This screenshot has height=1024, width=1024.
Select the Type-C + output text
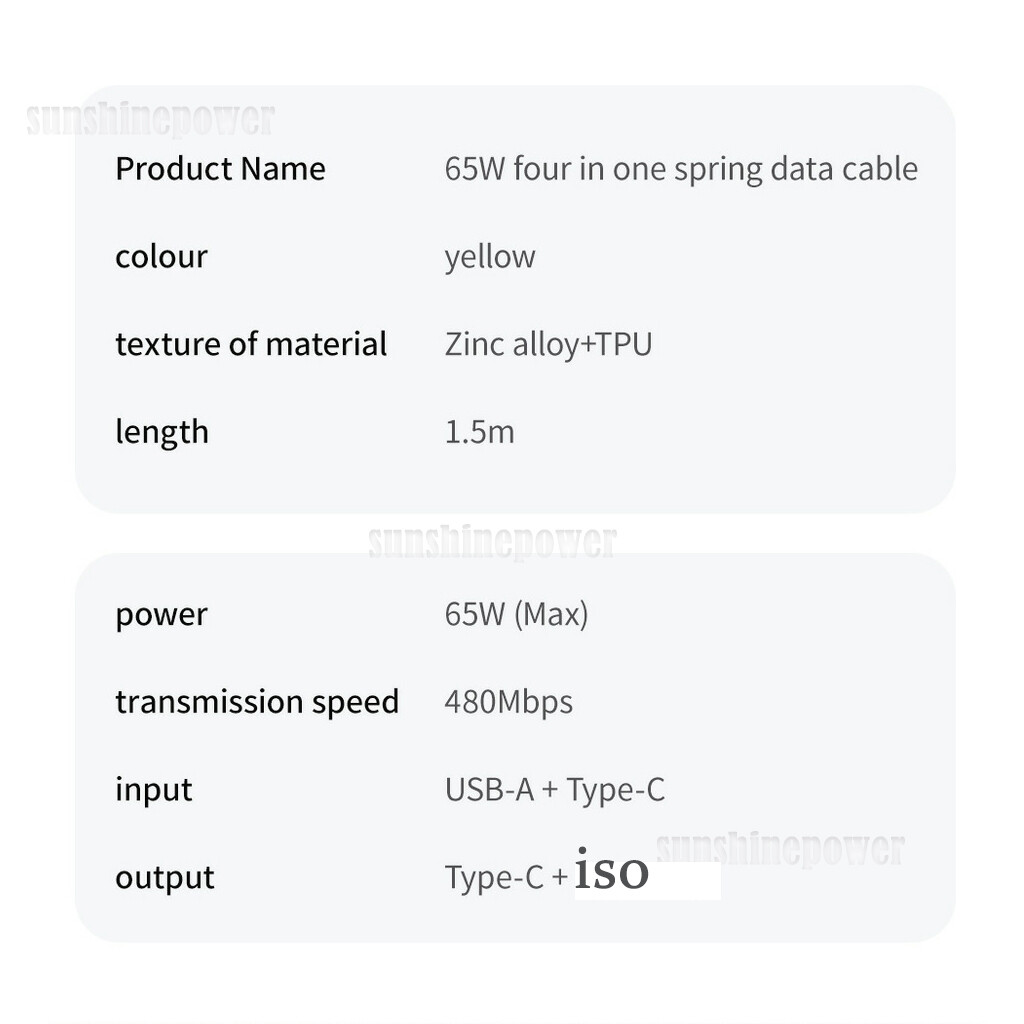pos(506,878)
